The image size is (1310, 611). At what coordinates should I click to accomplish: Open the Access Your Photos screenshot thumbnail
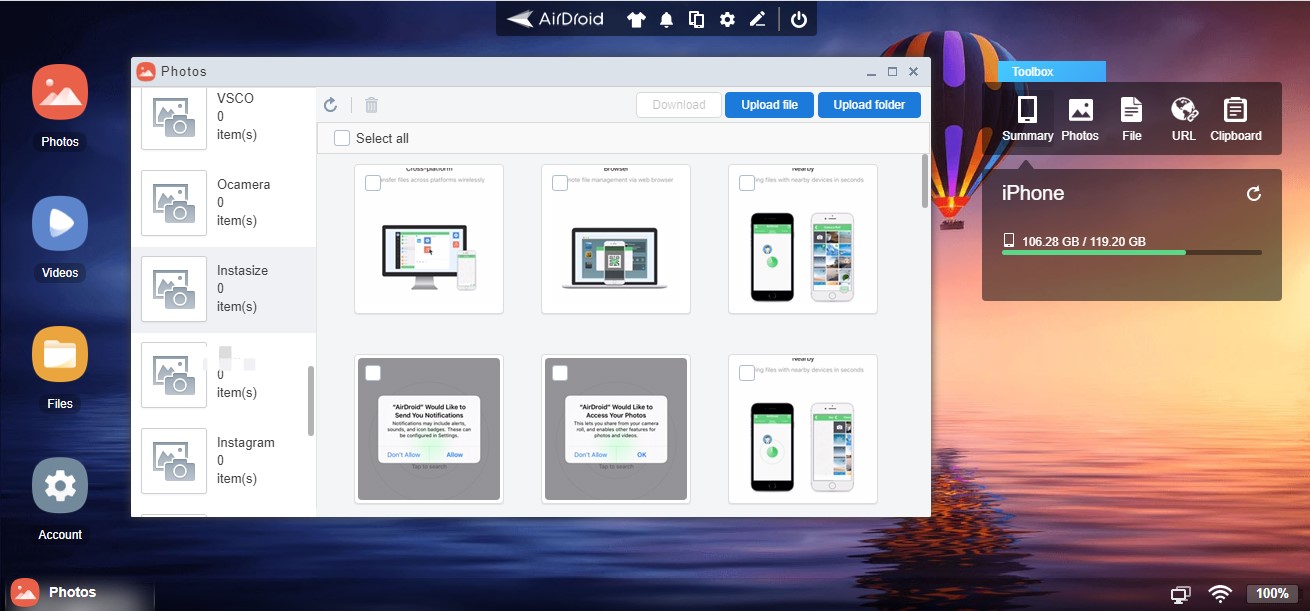[x=616, y=429]
